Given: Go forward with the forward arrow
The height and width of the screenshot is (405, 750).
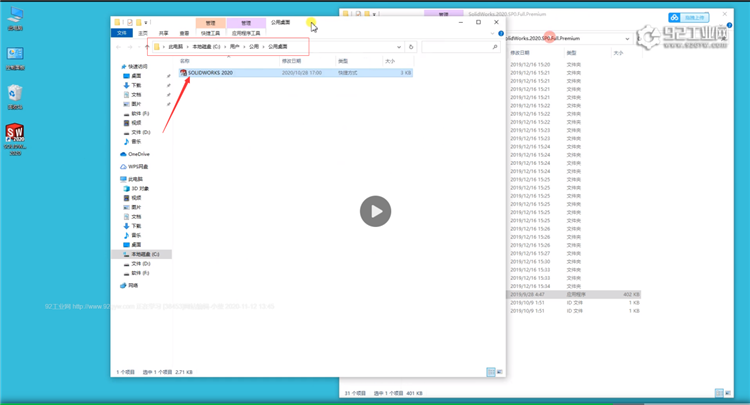Looking at the screenshot, I should tap(130, 47).
